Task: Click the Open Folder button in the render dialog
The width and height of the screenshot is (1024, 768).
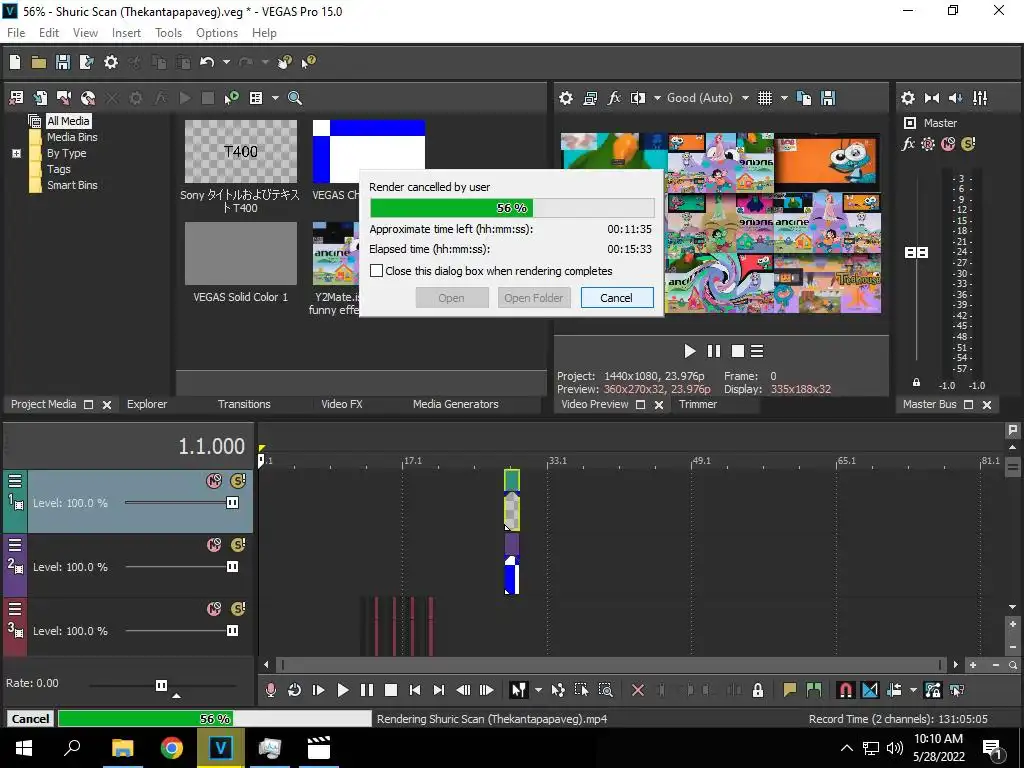Action: click(x=534, y=298)
